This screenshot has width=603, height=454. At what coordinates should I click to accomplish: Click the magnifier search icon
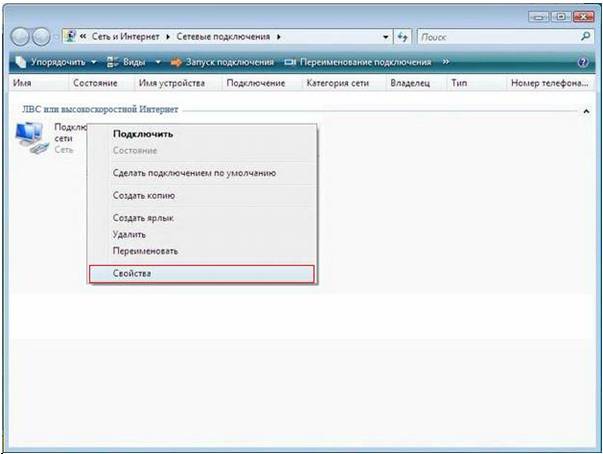[585, 37]
